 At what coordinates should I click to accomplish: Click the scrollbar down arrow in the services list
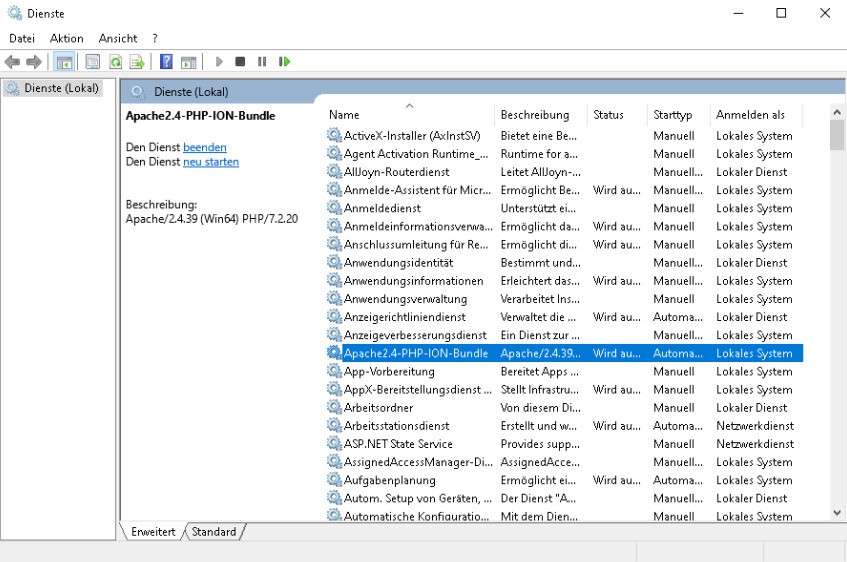837,513
